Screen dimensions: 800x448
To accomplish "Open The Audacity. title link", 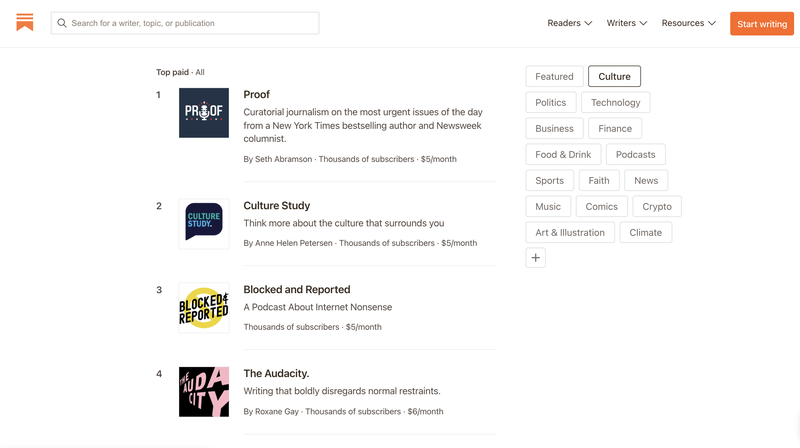I will point(276,374).
